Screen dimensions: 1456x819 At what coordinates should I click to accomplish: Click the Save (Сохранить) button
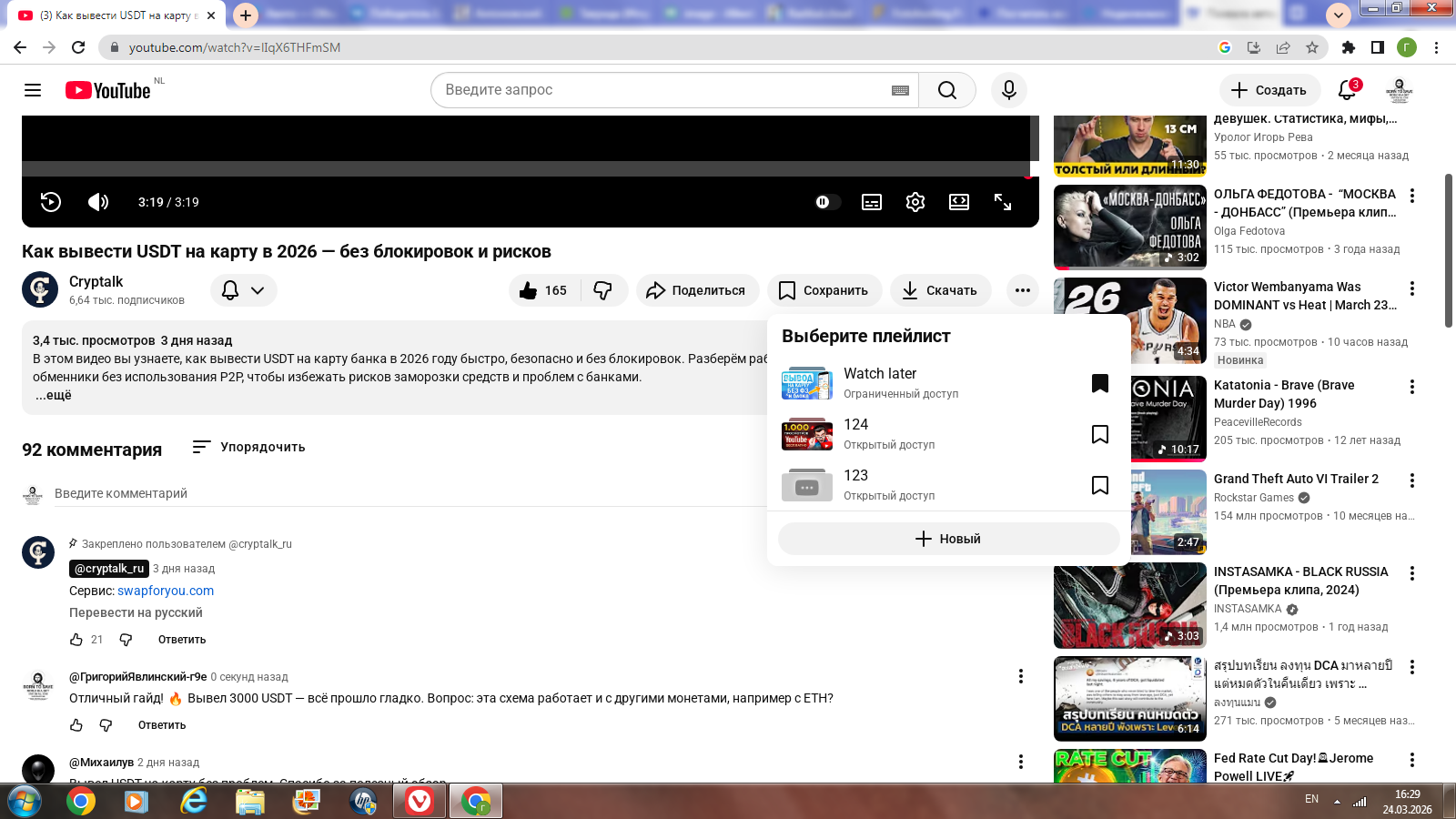824,290
